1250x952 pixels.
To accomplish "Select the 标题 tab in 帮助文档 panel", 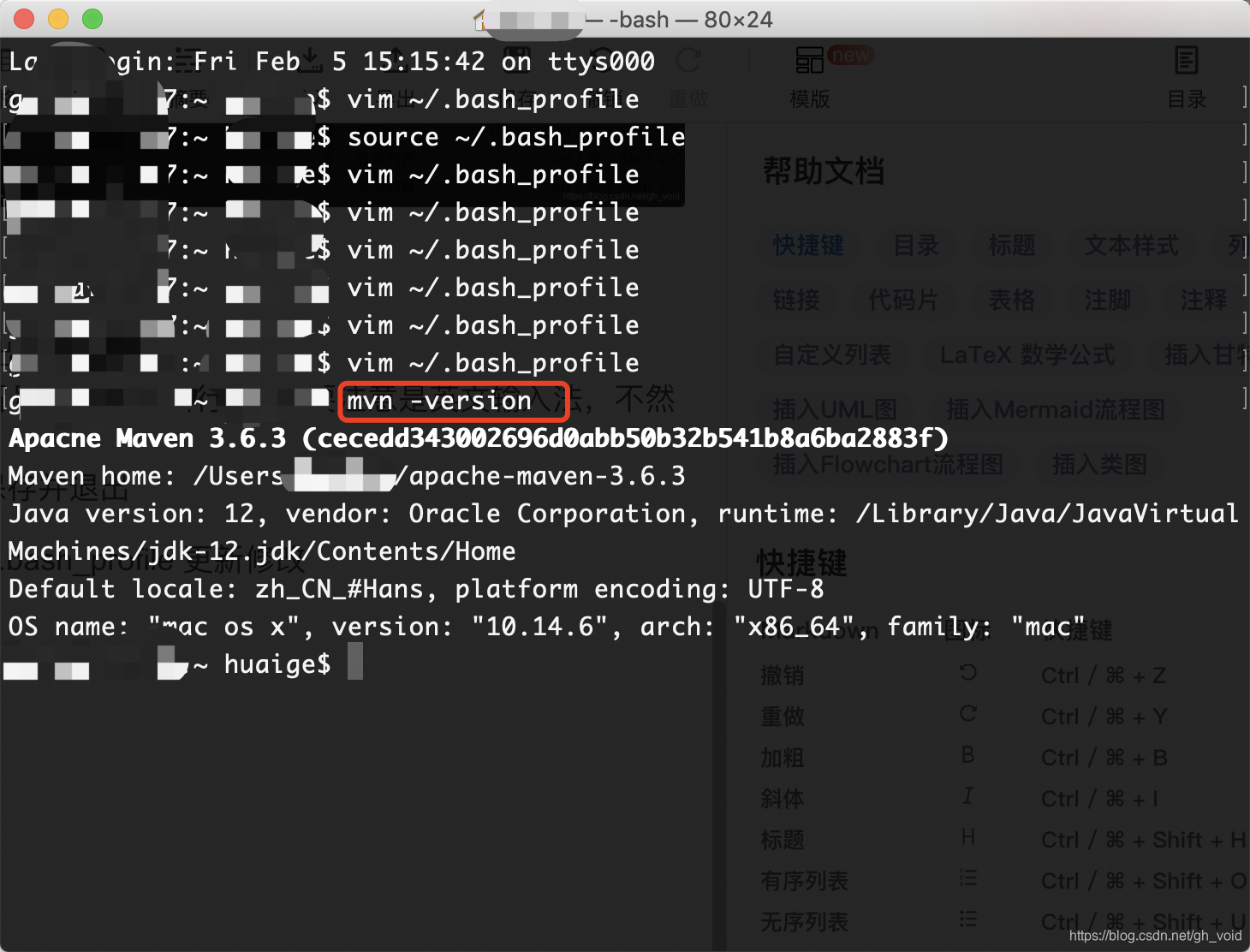I will (1012, 246).
